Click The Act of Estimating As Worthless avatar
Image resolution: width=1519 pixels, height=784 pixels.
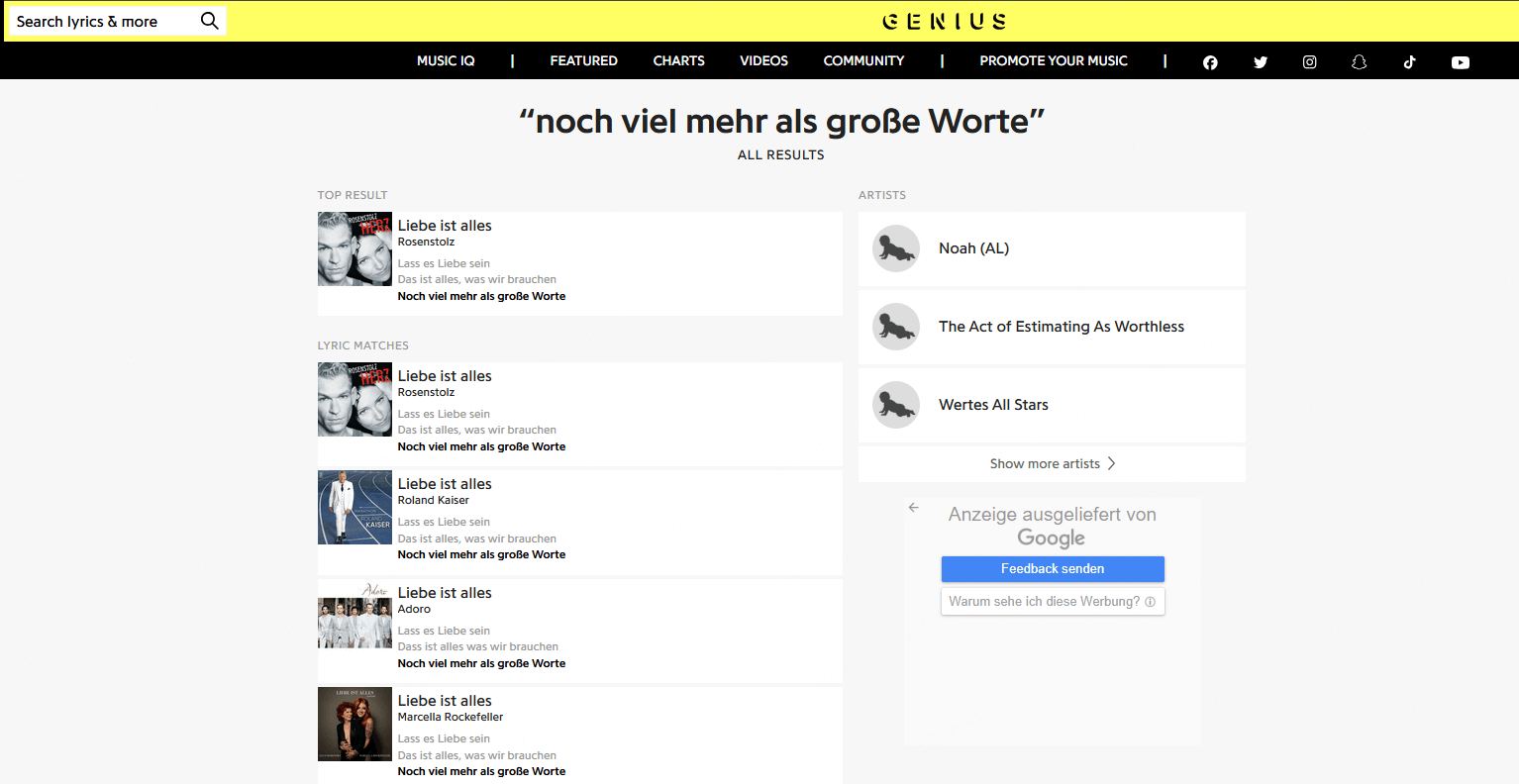point(896,327)
